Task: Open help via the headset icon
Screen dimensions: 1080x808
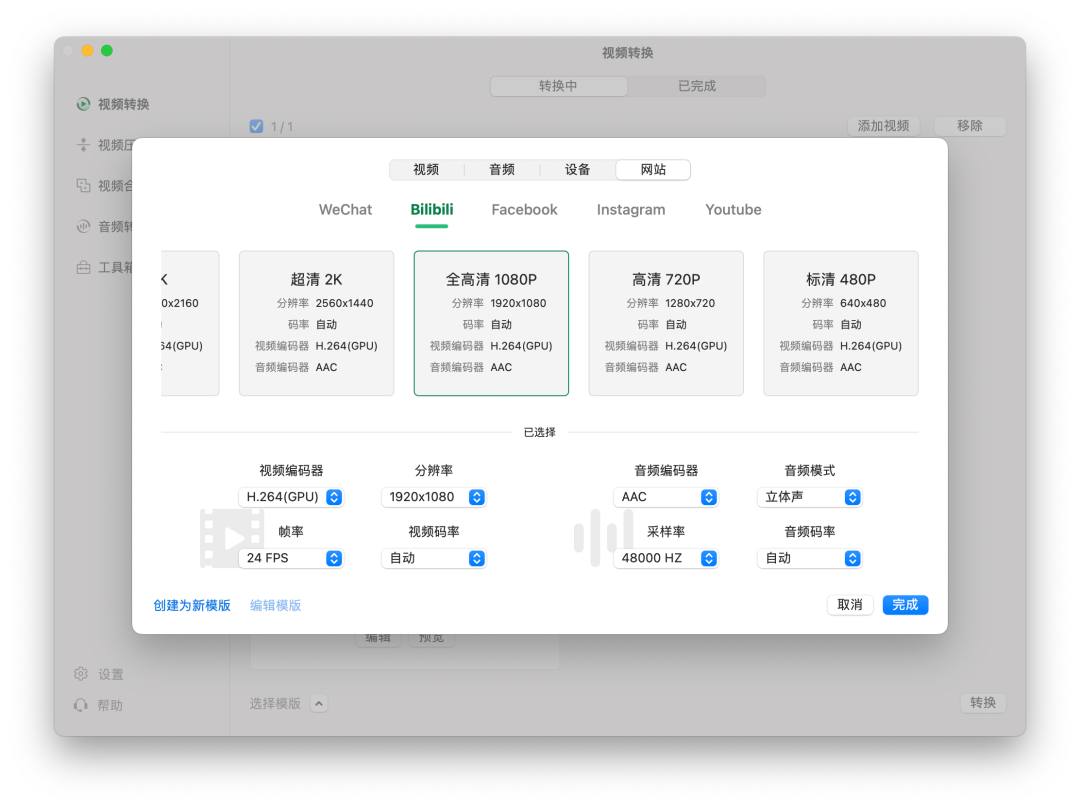Action: pyautogui.click(x=81, y=705)
